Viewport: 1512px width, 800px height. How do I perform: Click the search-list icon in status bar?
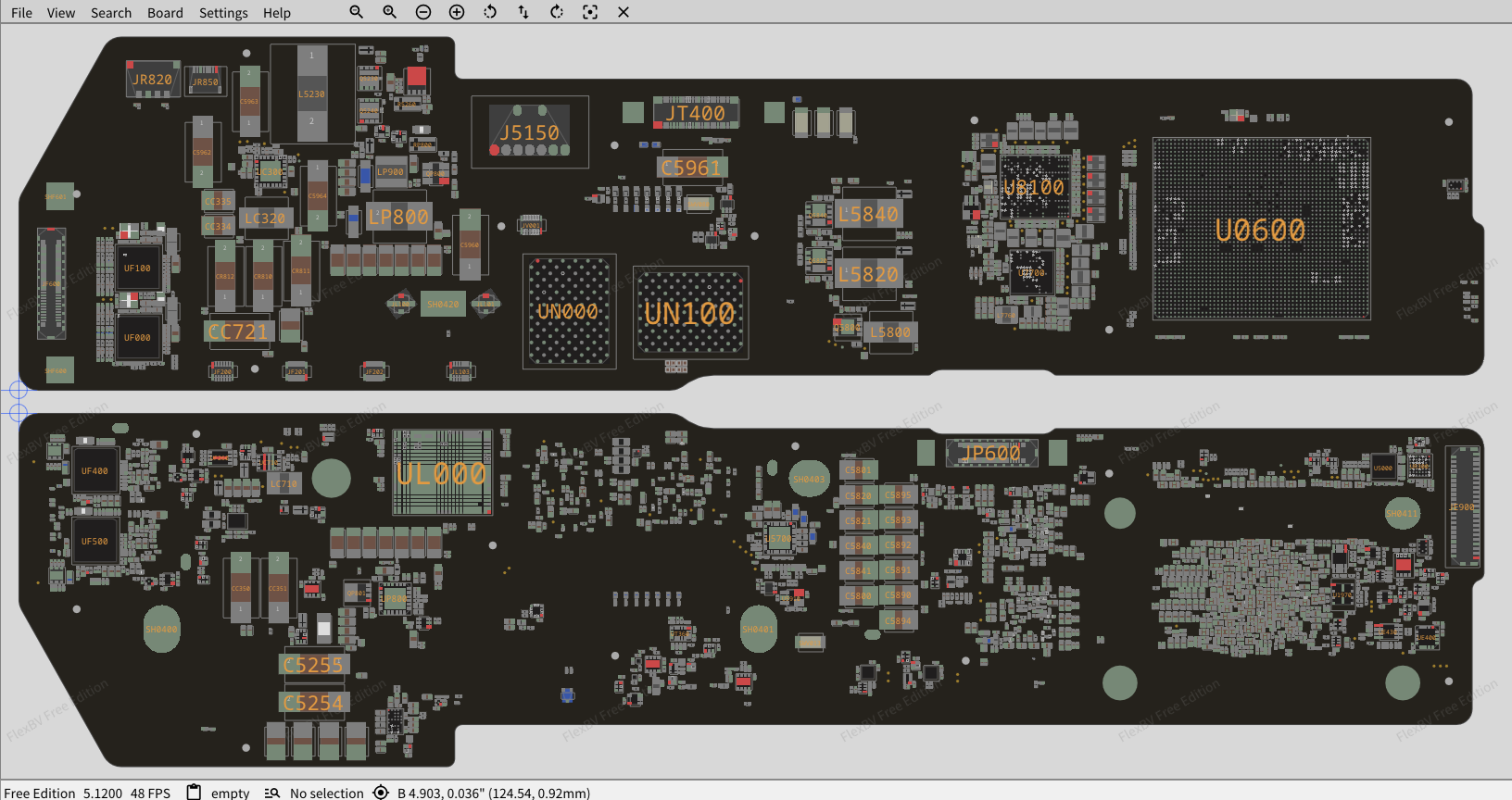click(x=272, y=793)
